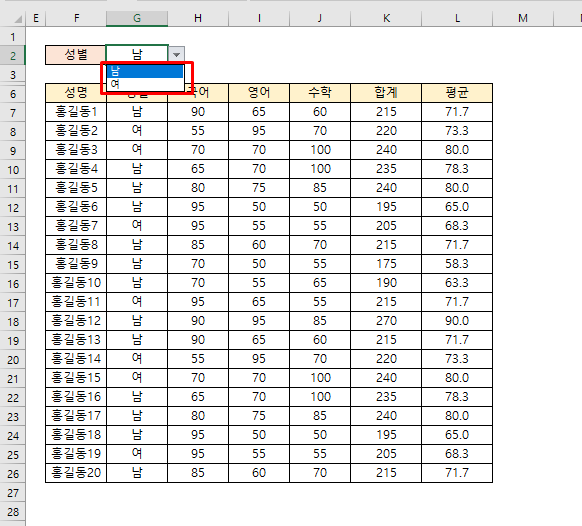The height and width of the screenshot is (526, 582).
Task: Click the 성명 table header cell
Action: pyautogui.click(x=76, y=93)
